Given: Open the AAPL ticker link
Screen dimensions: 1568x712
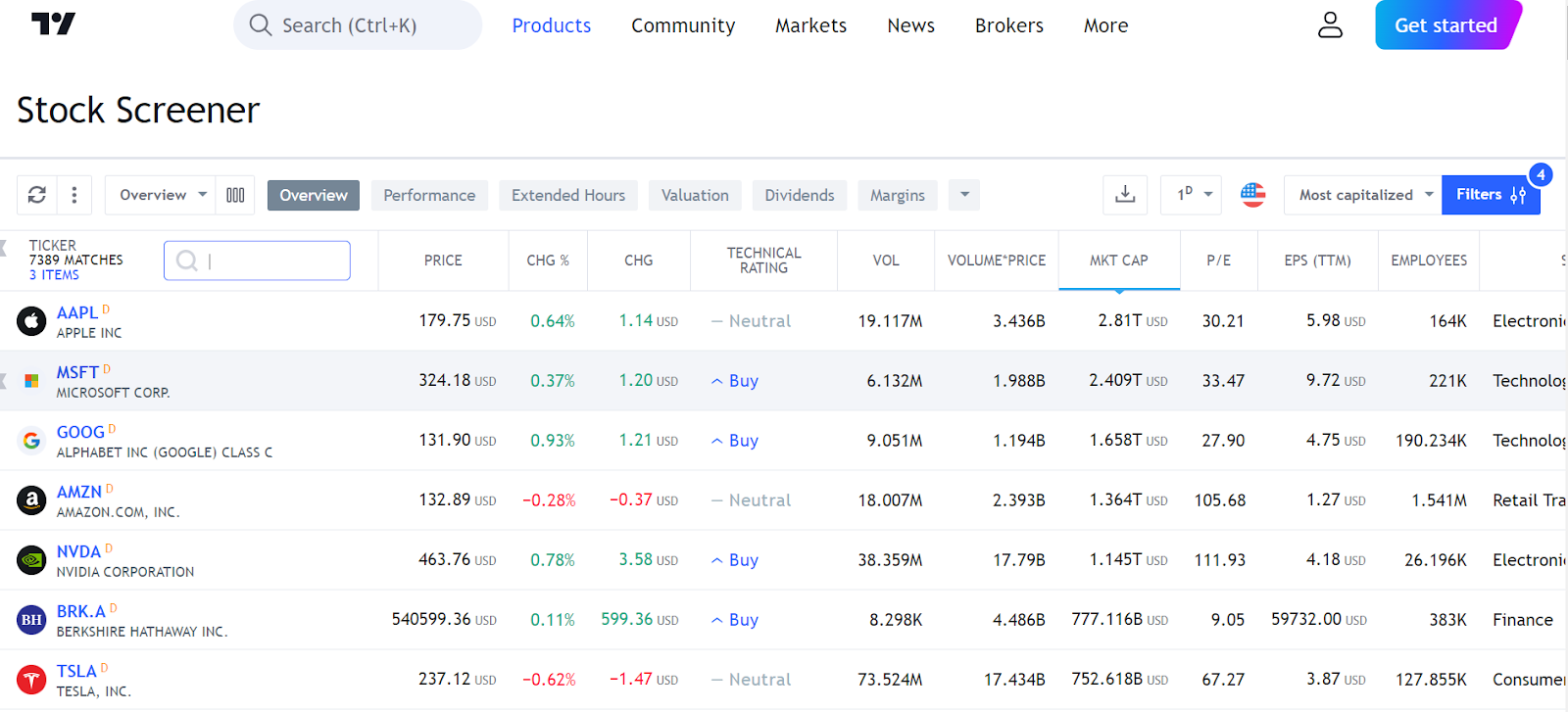Looking at the screenshot, I should (77, 312).
